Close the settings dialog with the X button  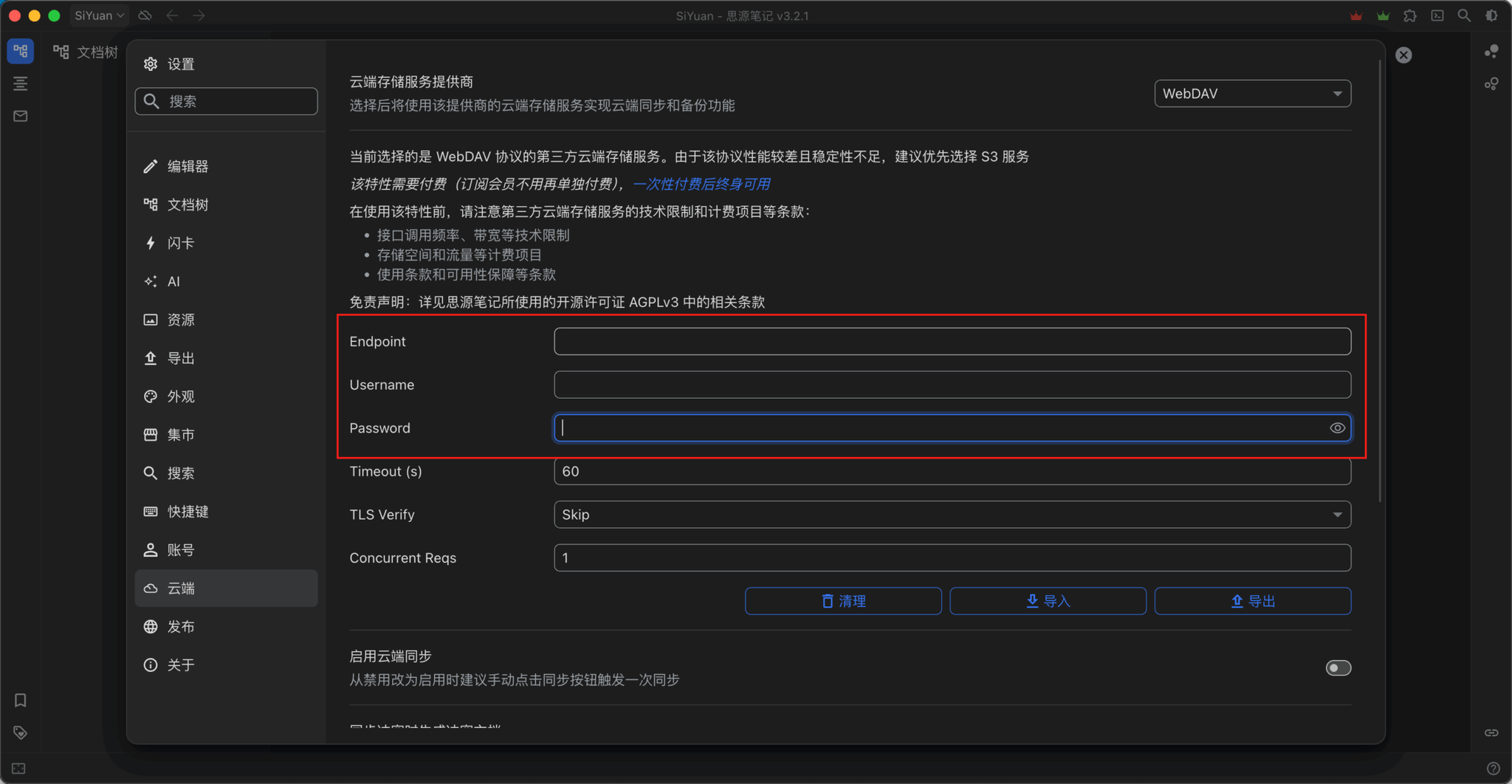(1403, 55)
